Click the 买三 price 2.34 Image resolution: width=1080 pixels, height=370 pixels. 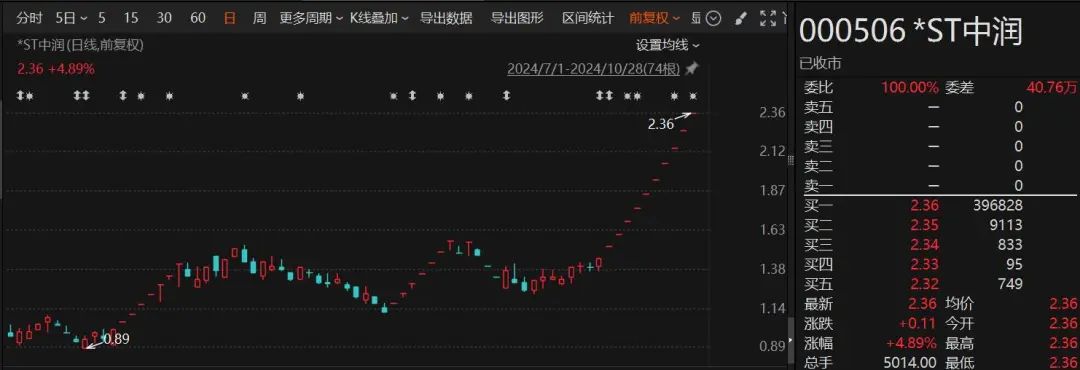tap(924, 245)
